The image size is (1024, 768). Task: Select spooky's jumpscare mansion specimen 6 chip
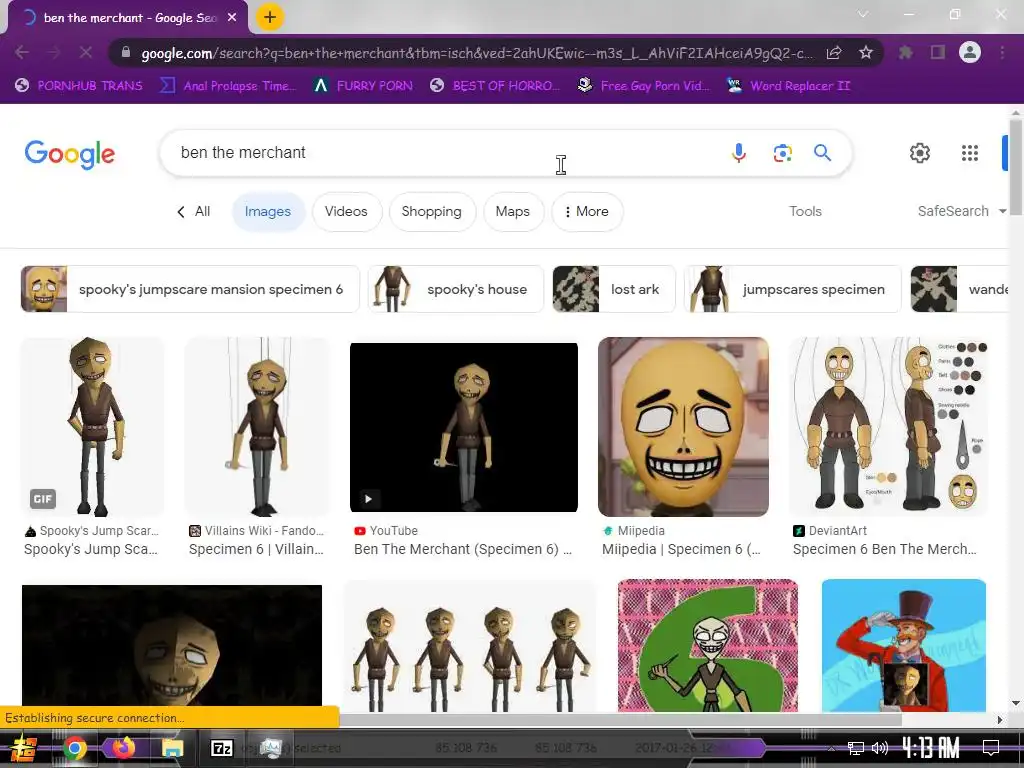tap(190, 289)
